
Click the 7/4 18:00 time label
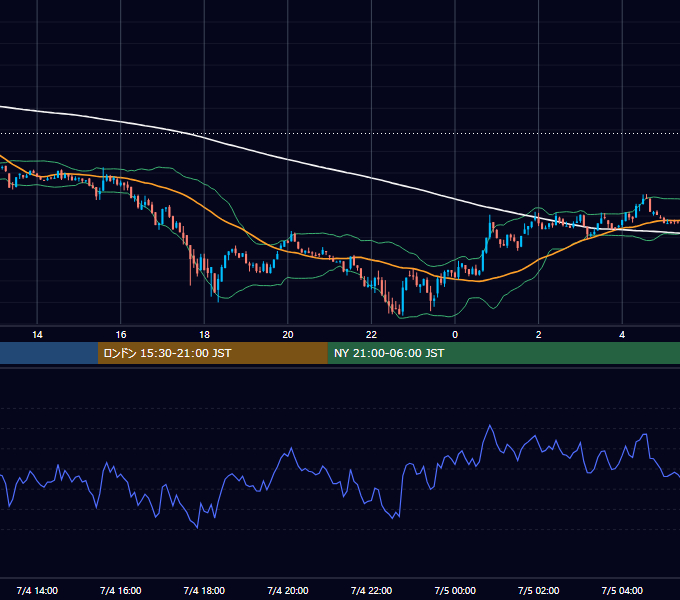[x=204, y=591]
